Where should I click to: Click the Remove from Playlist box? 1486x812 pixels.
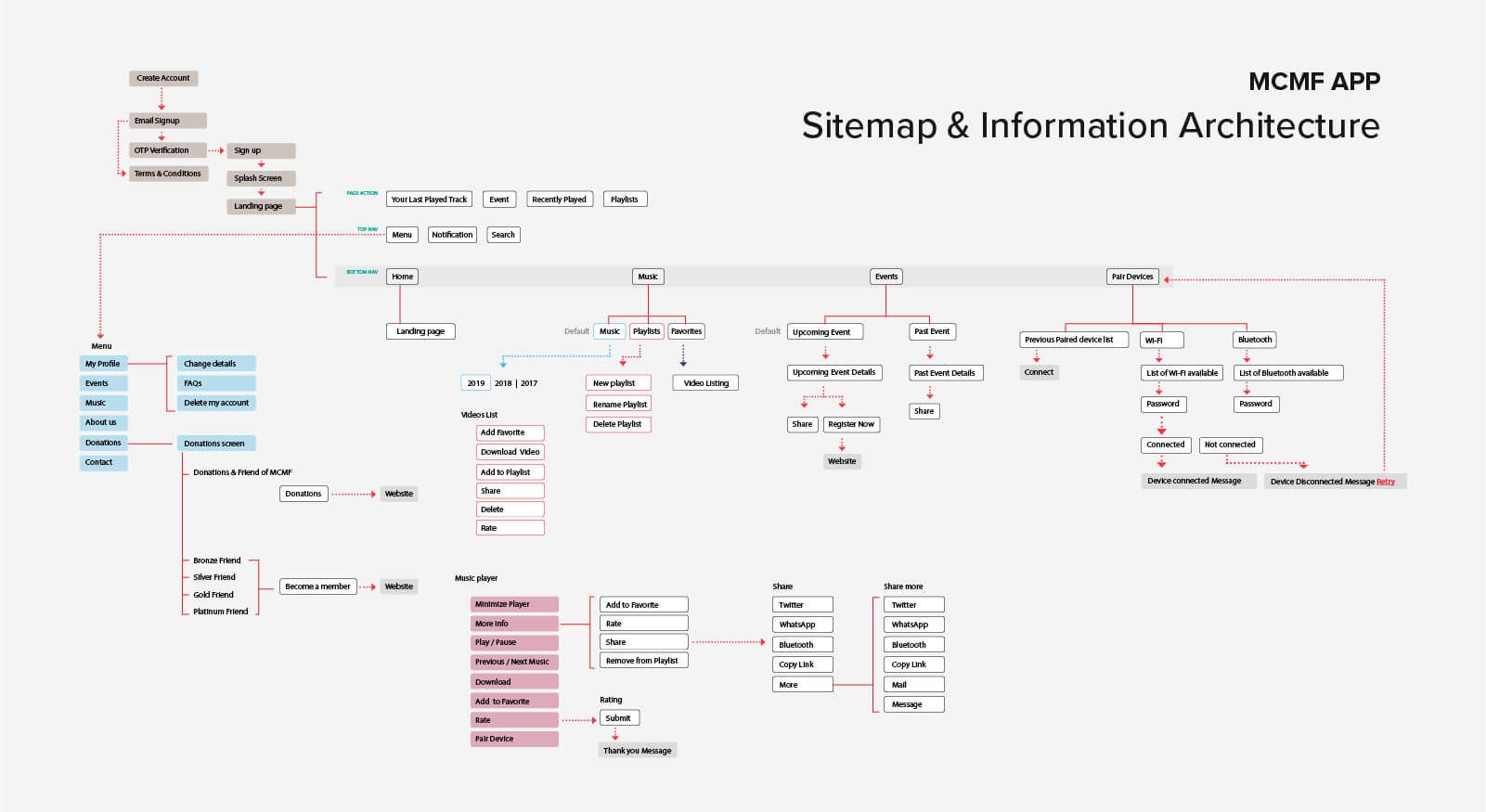point(643,661)
